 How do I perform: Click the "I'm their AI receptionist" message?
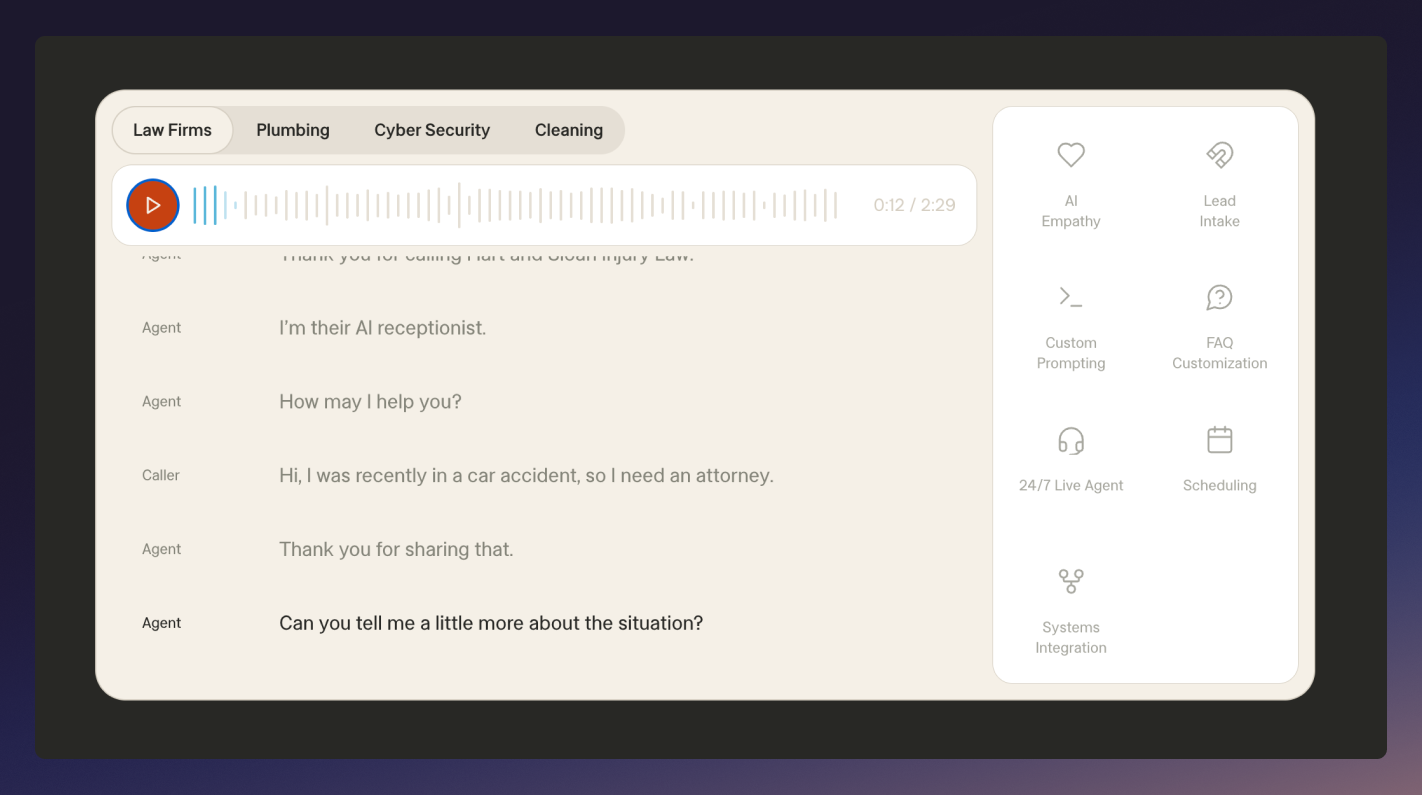point(382,327)
